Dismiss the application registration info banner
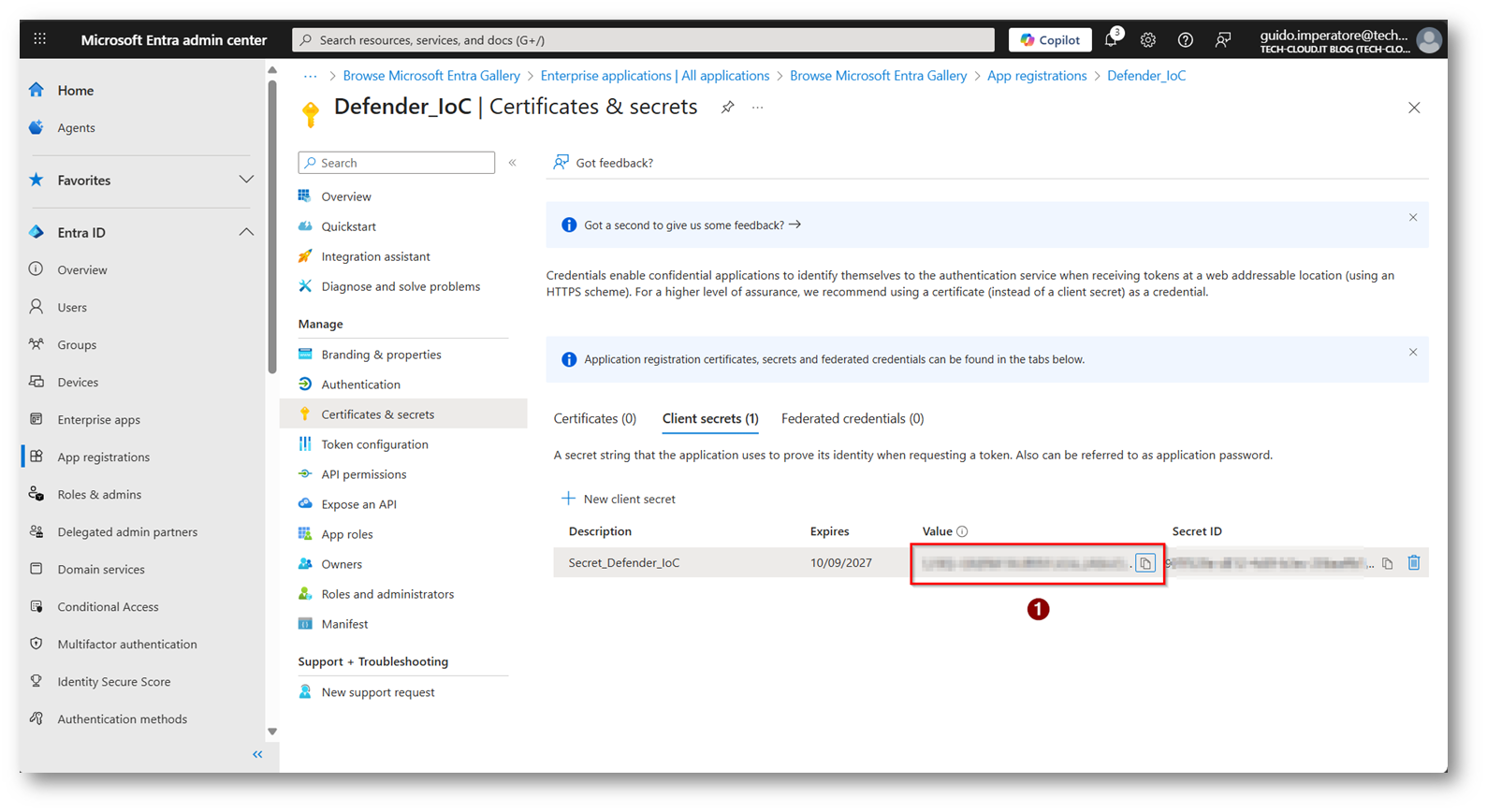Viewport: 1487px width, 812px height. point(1413,353)
